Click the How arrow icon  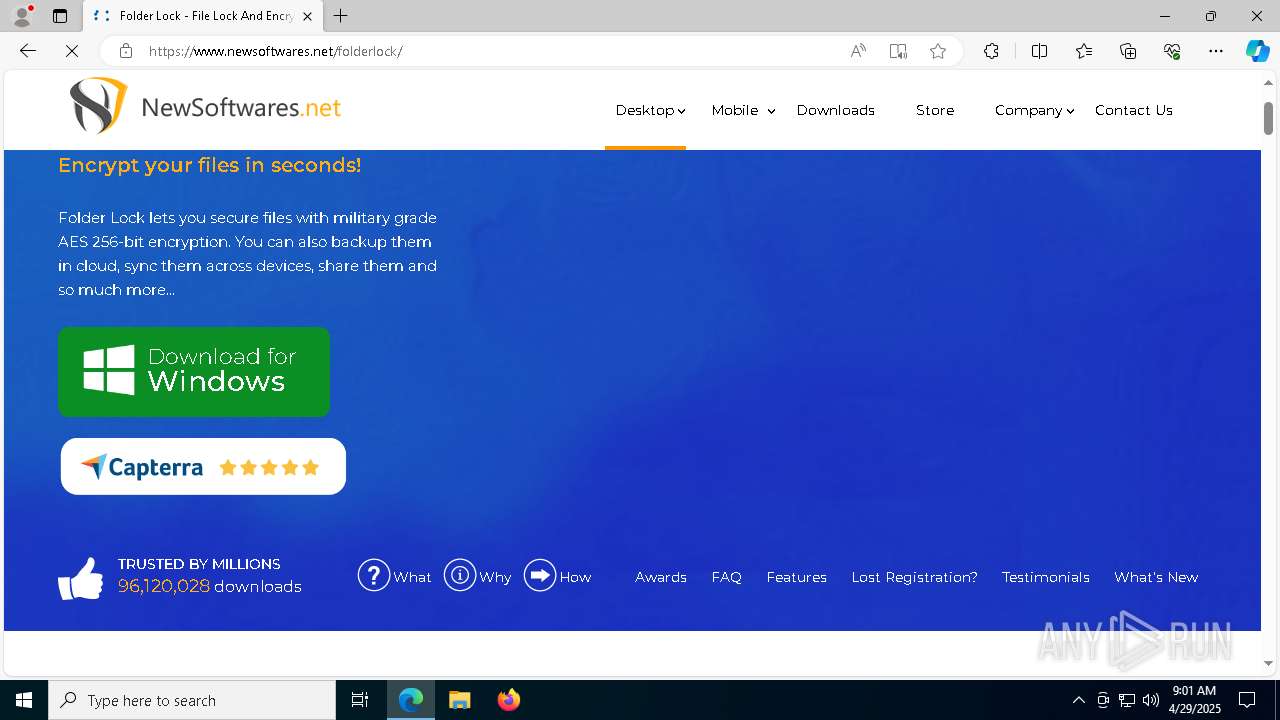tap(540, 575)
